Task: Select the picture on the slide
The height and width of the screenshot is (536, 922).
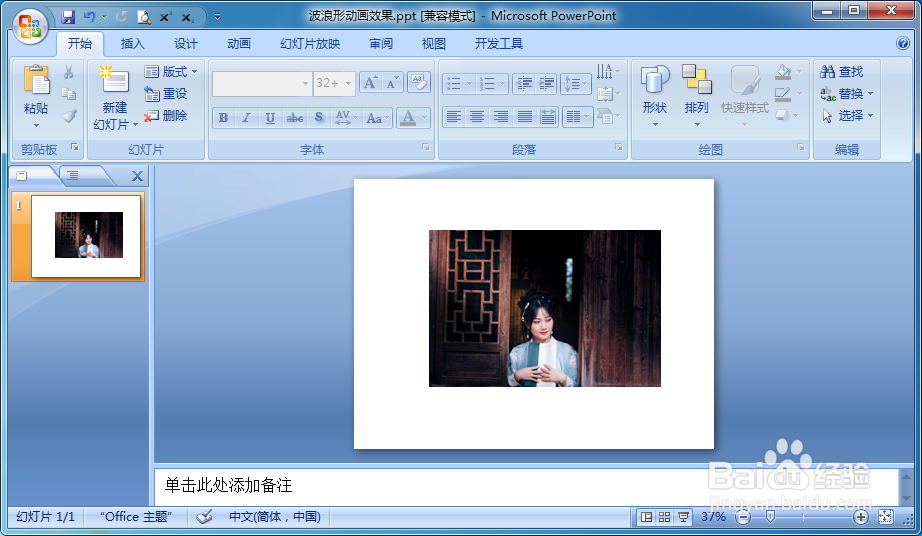Action: coord(544,308)
